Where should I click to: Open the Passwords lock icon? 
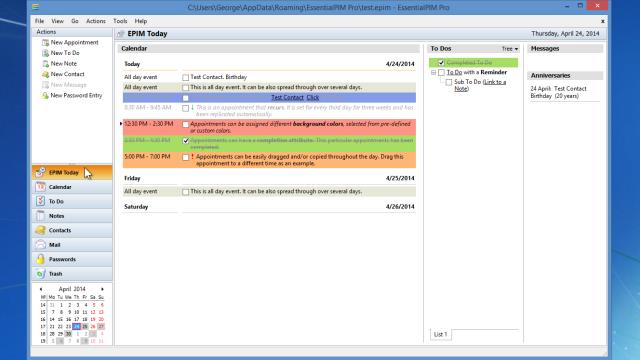pos(40,259)
